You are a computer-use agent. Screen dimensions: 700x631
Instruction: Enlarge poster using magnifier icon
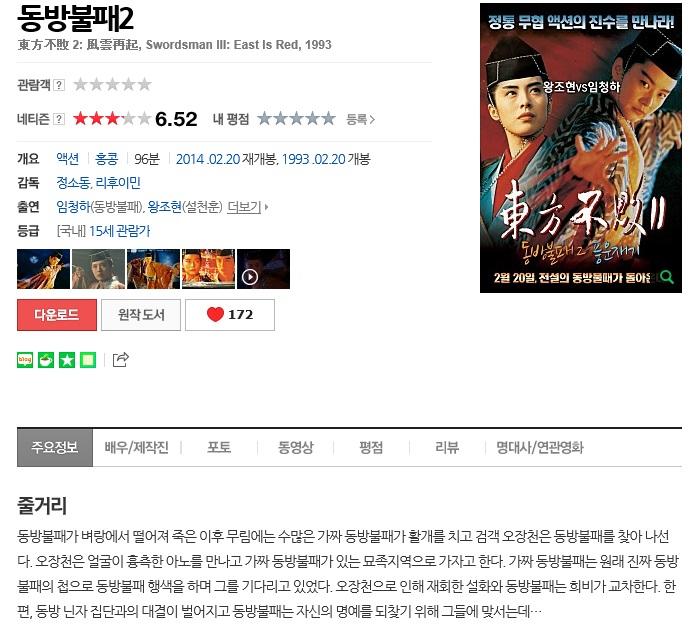click(x=667, y=277)
